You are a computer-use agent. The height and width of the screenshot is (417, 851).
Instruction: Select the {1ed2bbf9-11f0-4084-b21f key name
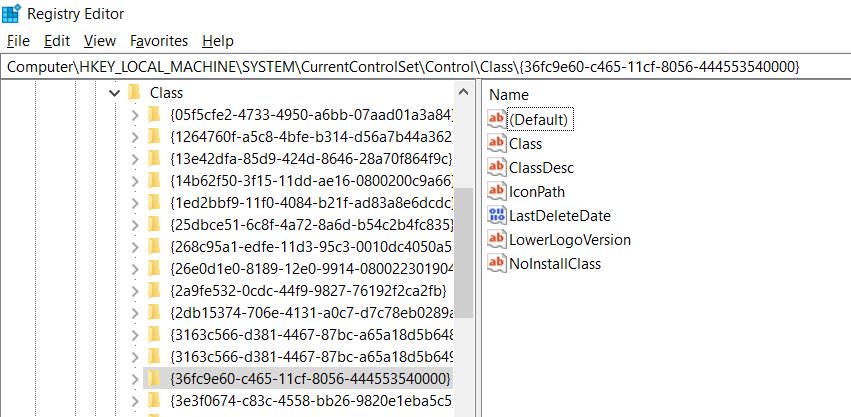click(x=311, y=203)
